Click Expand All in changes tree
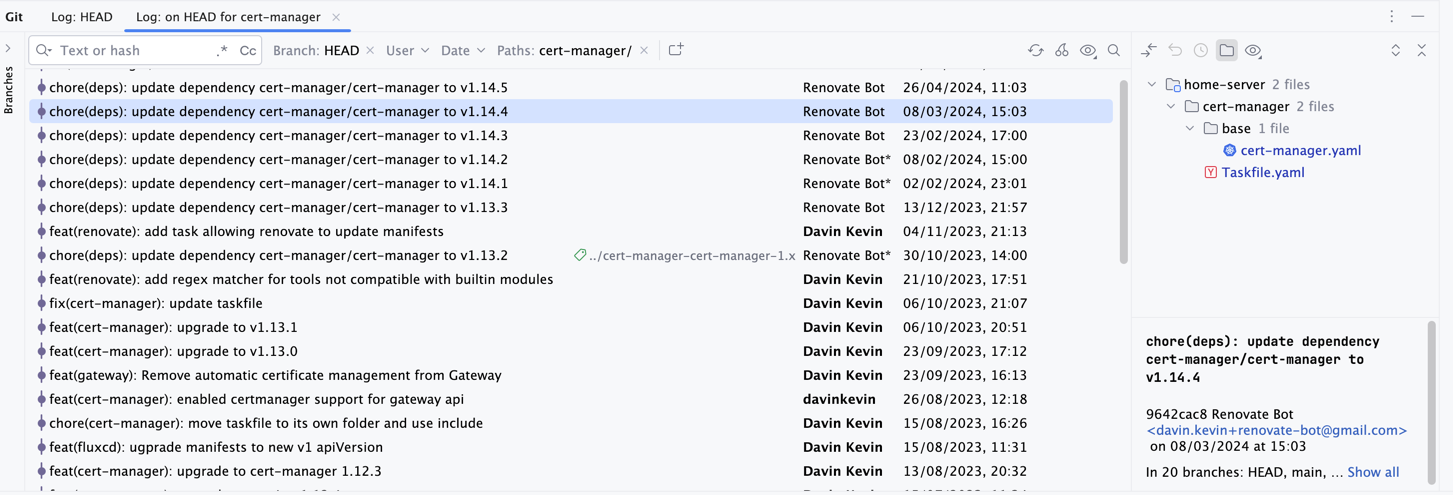 click(x=1396, y=50)
